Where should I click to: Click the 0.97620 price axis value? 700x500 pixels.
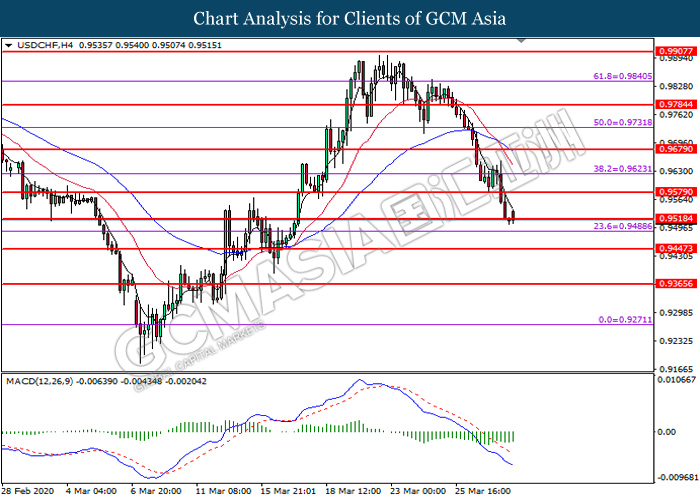(677, 115)
